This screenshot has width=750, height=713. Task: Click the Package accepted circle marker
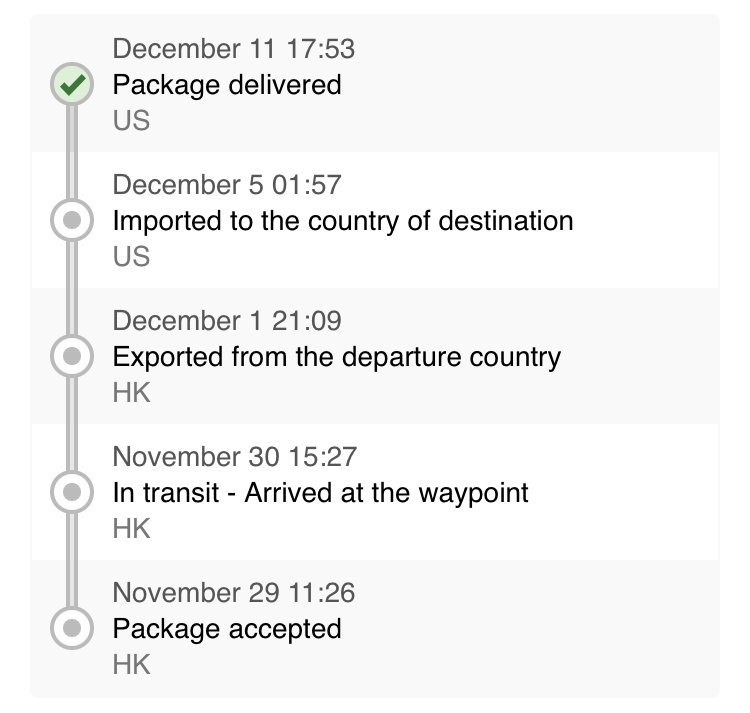[x=72, y=628]
